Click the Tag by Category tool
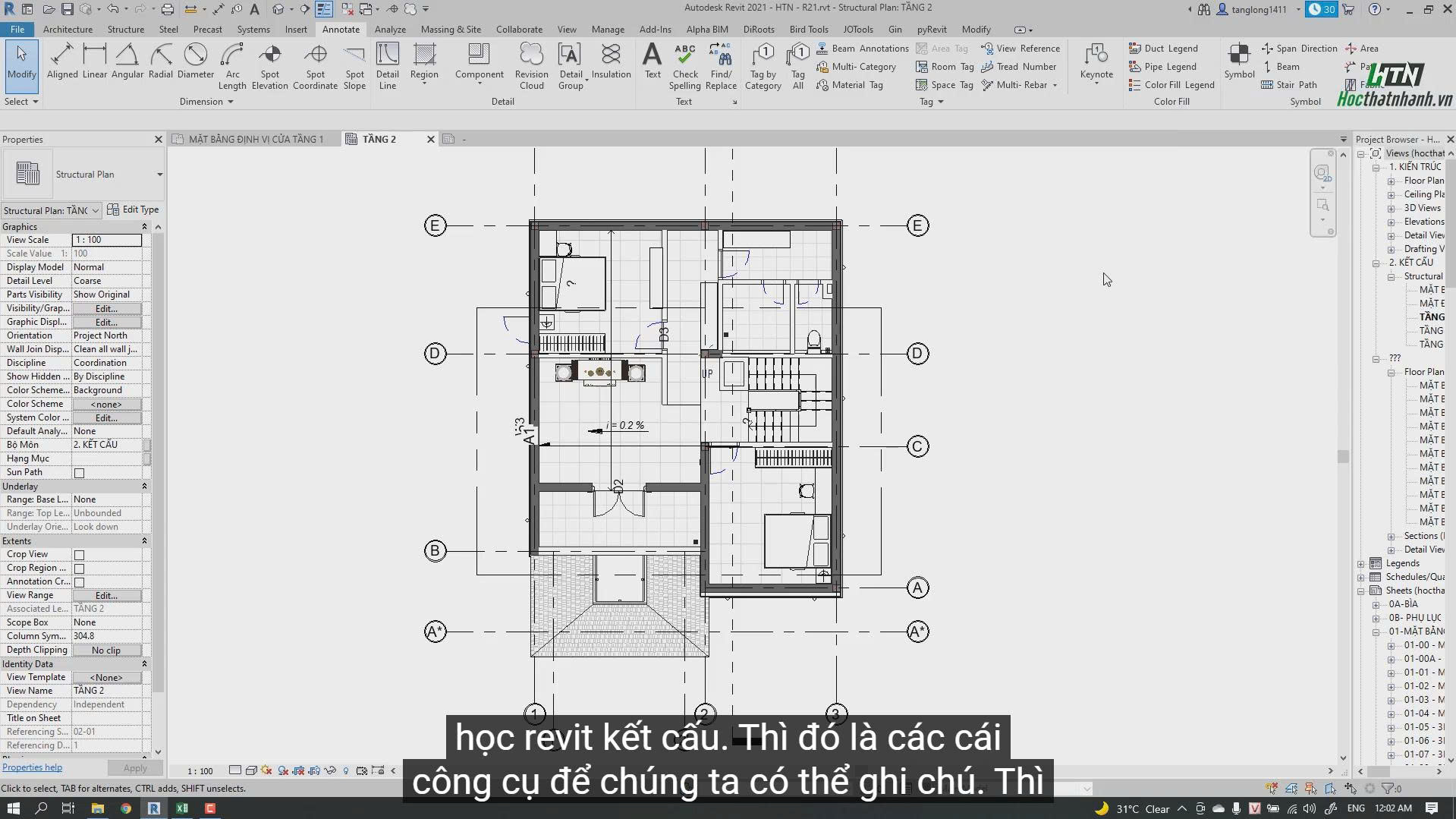This screenshot has height=819, width=1456. 763,66
